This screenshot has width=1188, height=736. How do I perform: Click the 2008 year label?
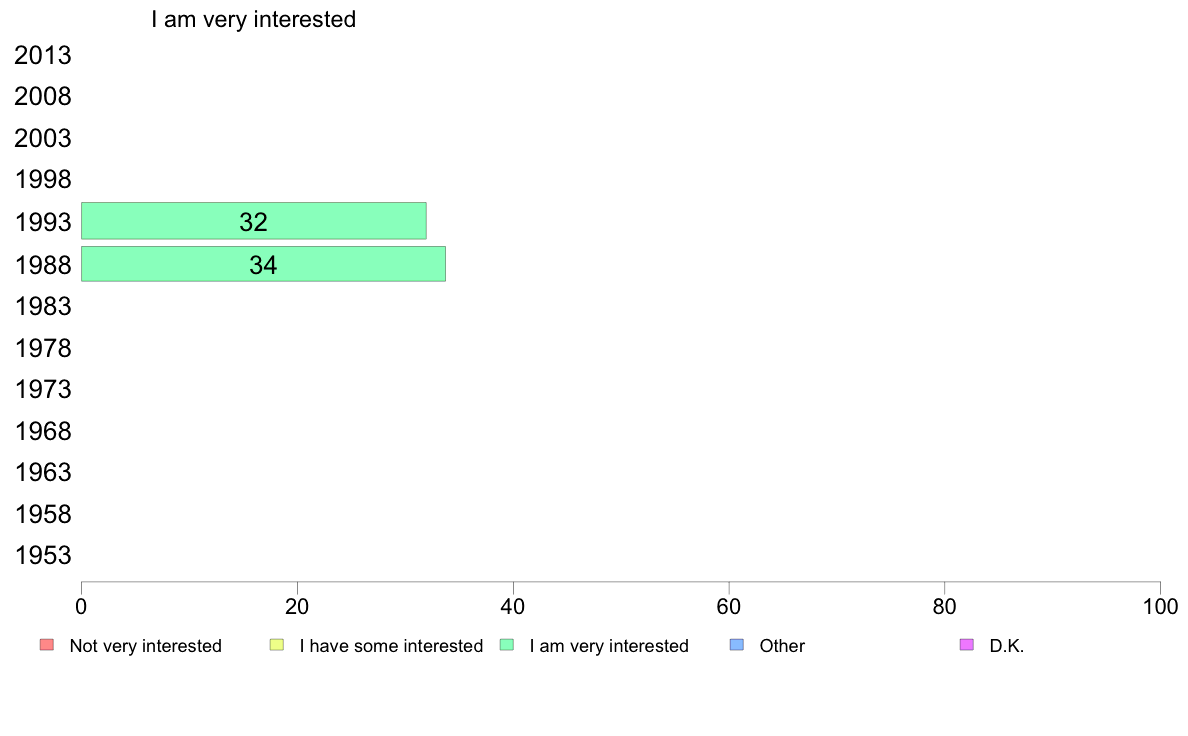click(42, 96)
